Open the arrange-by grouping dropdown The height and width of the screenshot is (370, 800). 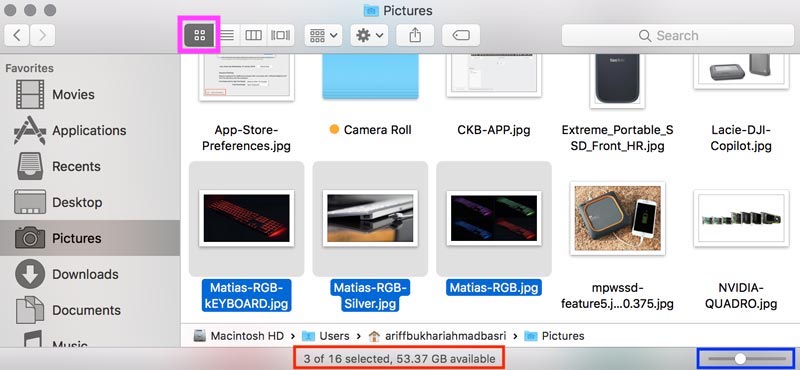[x=323, y=35]
